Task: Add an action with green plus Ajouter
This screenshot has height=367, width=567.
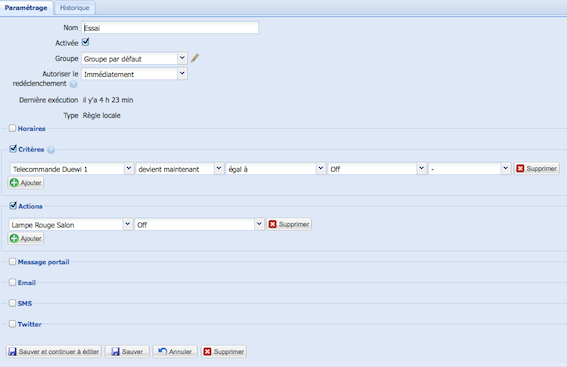Action: 26,238
